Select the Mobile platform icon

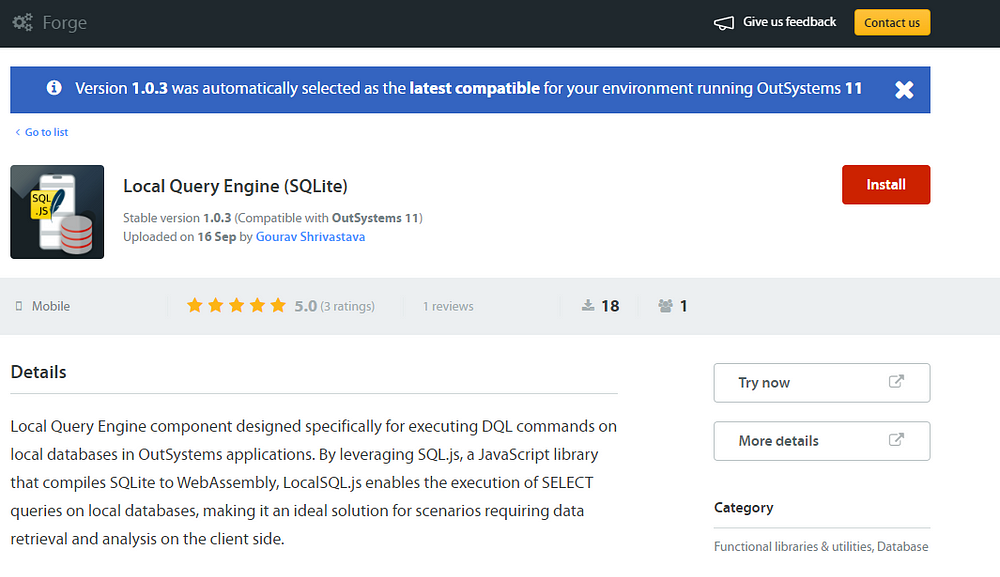point(17,306)
